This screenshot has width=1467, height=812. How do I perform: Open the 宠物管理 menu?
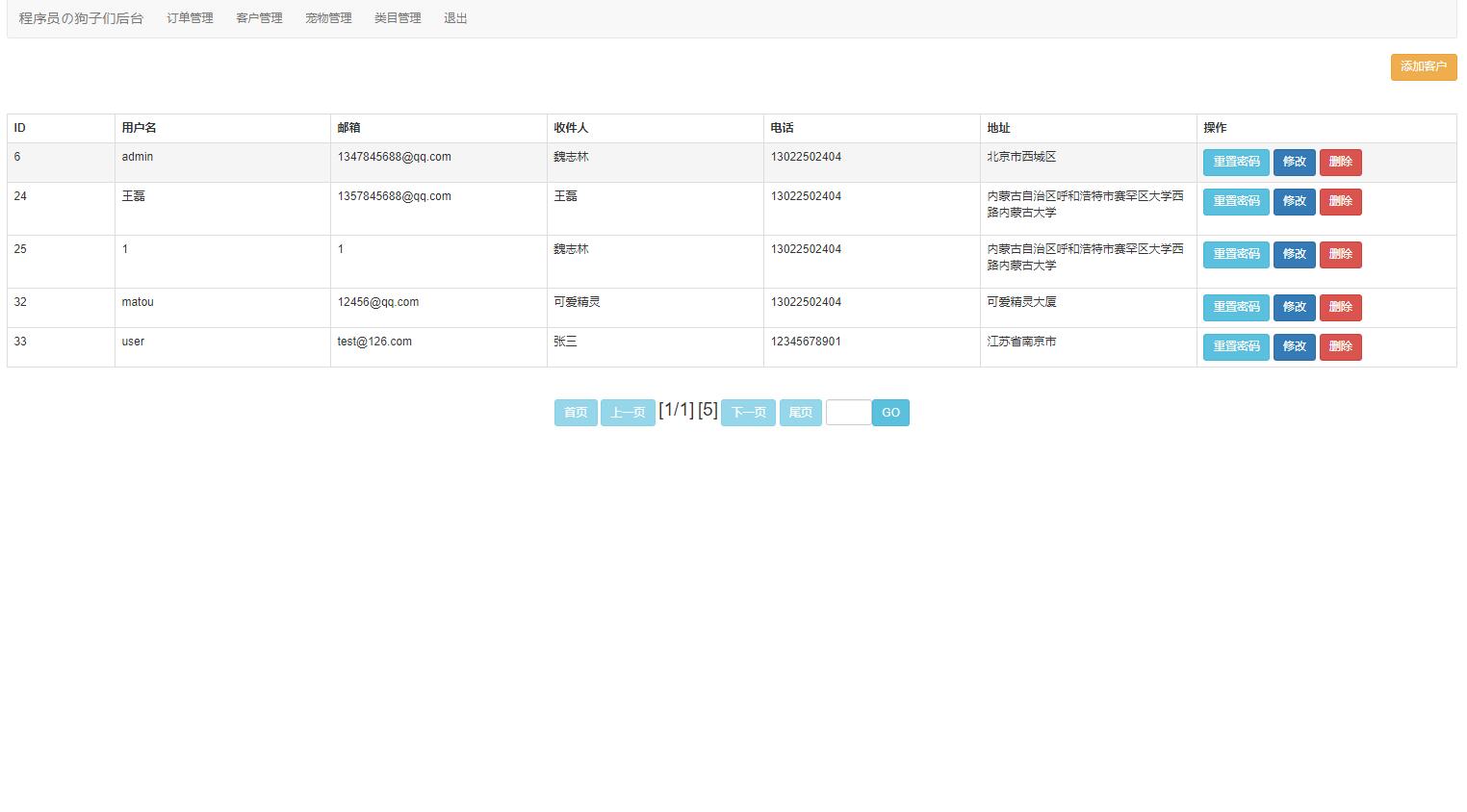pos(327,17)
